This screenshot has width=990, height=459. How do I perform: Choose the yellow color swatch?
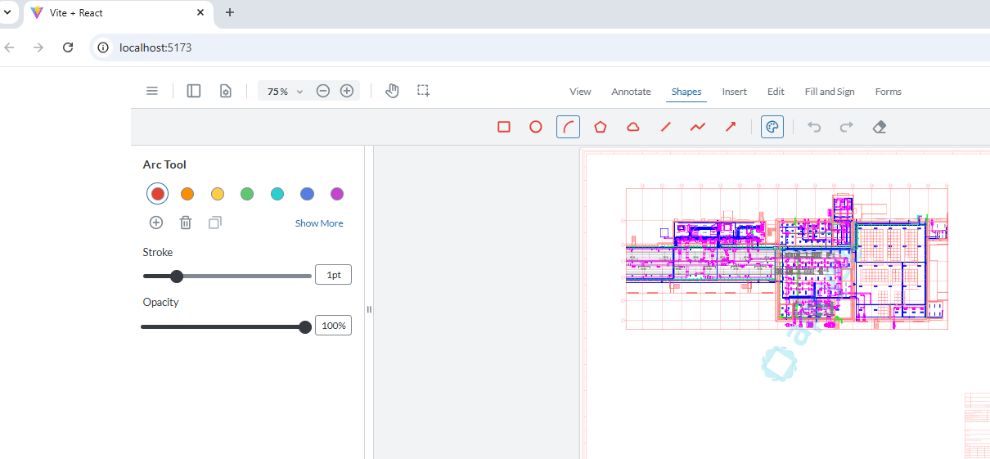[217, 194]
